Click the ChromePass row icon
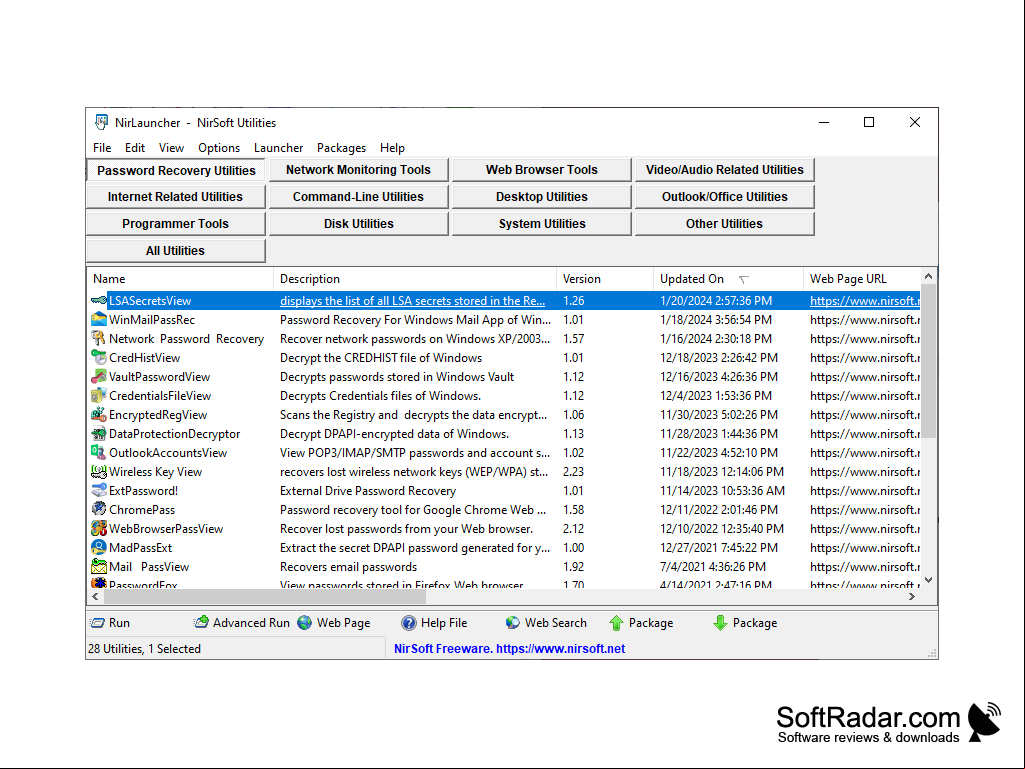Image resolution: width=1025 pixels, height=769 pixels. (x=99, y=509)
